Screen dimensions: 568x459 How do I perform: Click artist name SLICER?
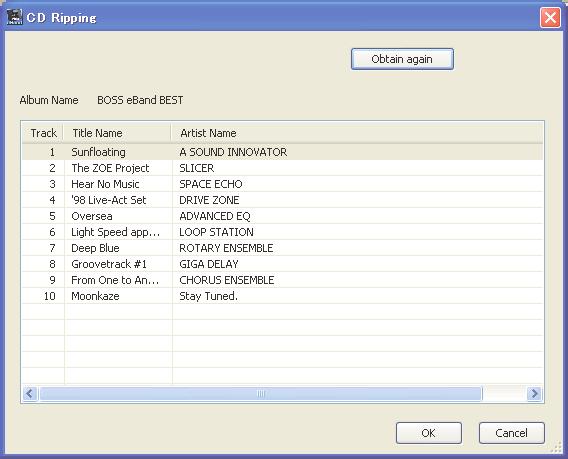[x=197, y=168]
